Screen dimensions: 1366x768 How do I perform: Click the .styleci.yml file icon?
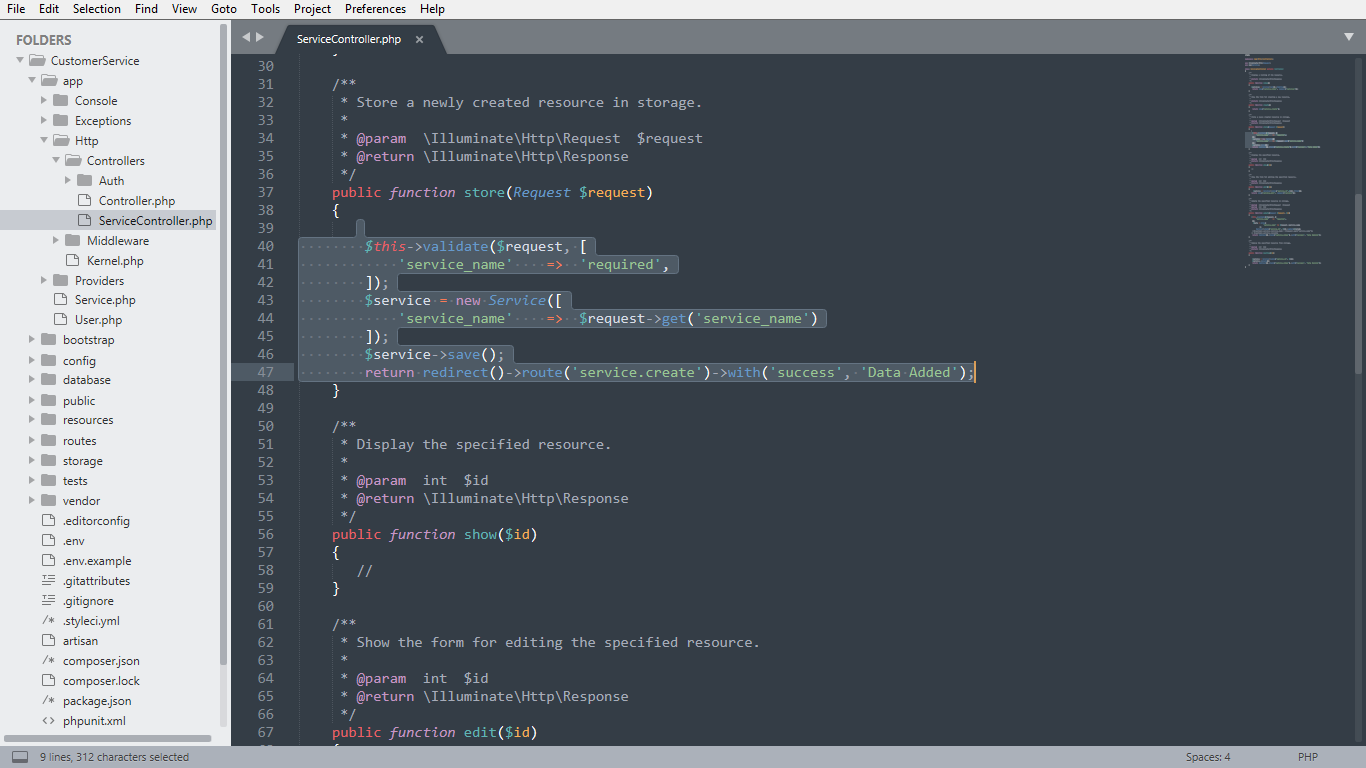click(48, 621)
